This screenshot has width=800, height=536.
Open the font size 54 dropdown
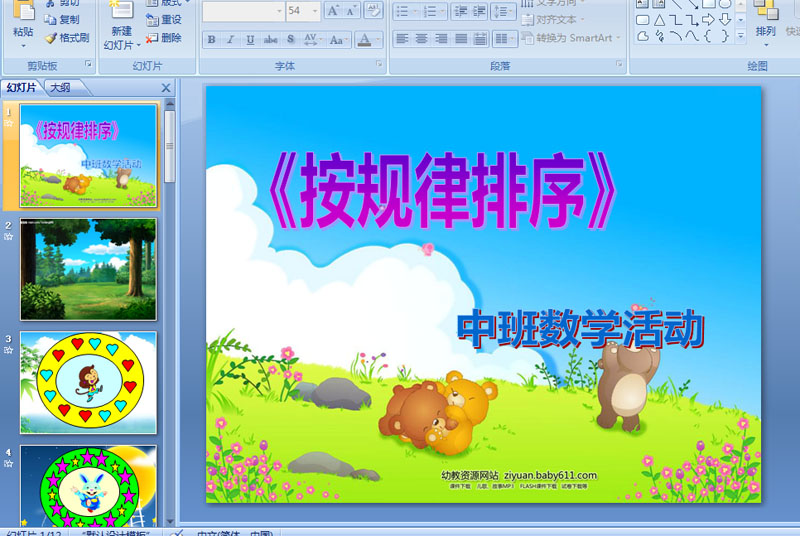click(315, 11)
